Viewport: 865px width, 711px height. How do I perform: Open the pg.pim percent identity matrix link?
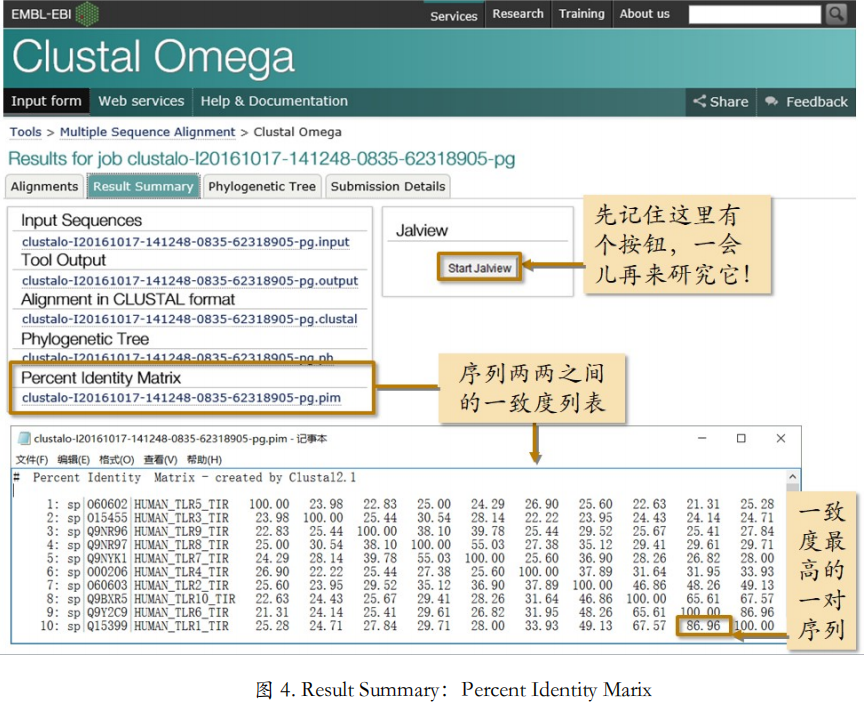181,398
